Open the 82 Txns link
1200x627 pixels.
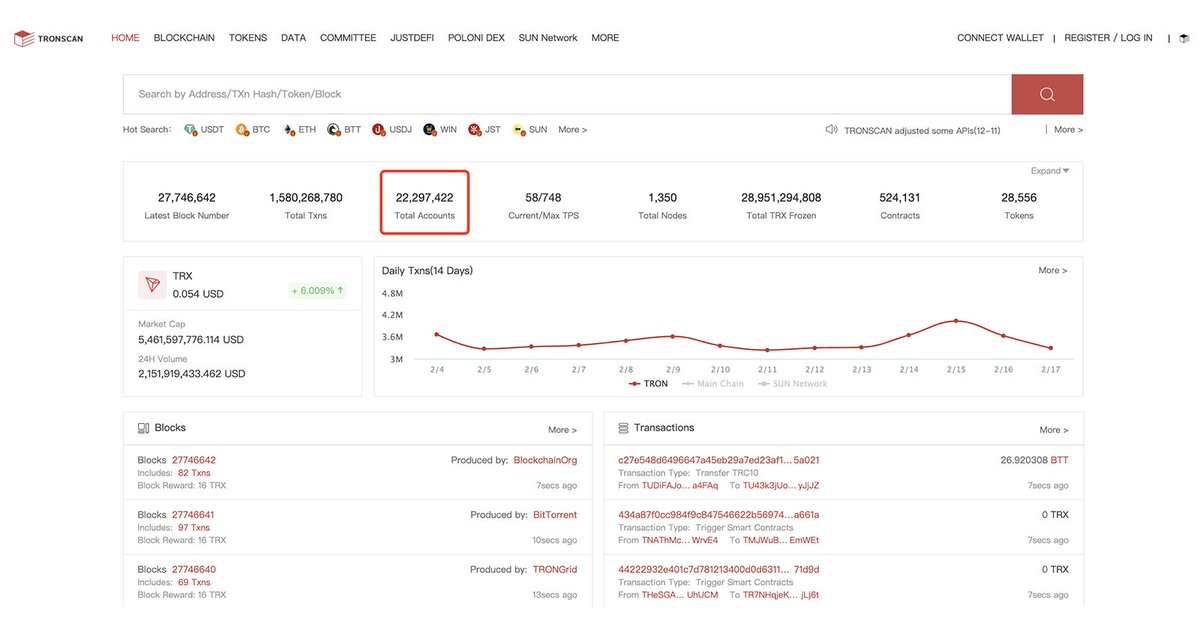coord(194,473)
